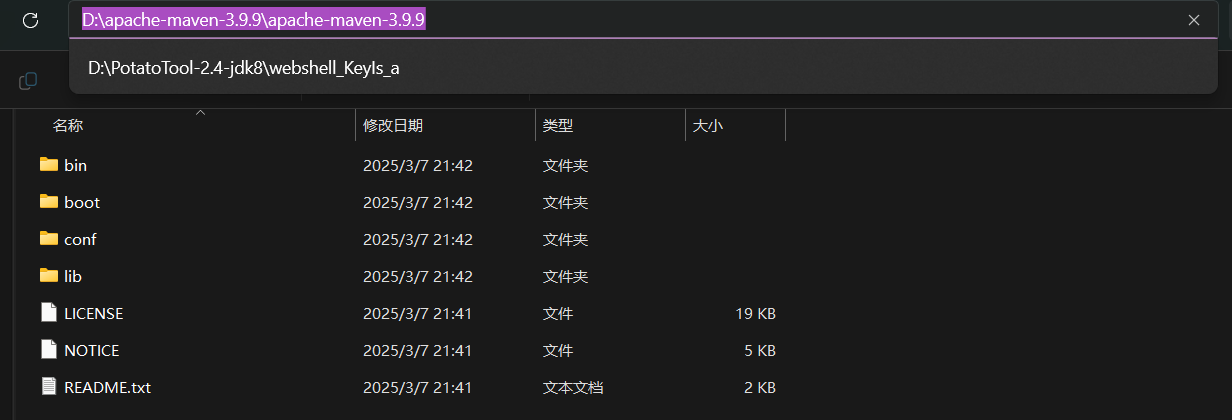Click the conf folder icon
The width and height of the screenshot is (1232, 420).
point(49,239)
